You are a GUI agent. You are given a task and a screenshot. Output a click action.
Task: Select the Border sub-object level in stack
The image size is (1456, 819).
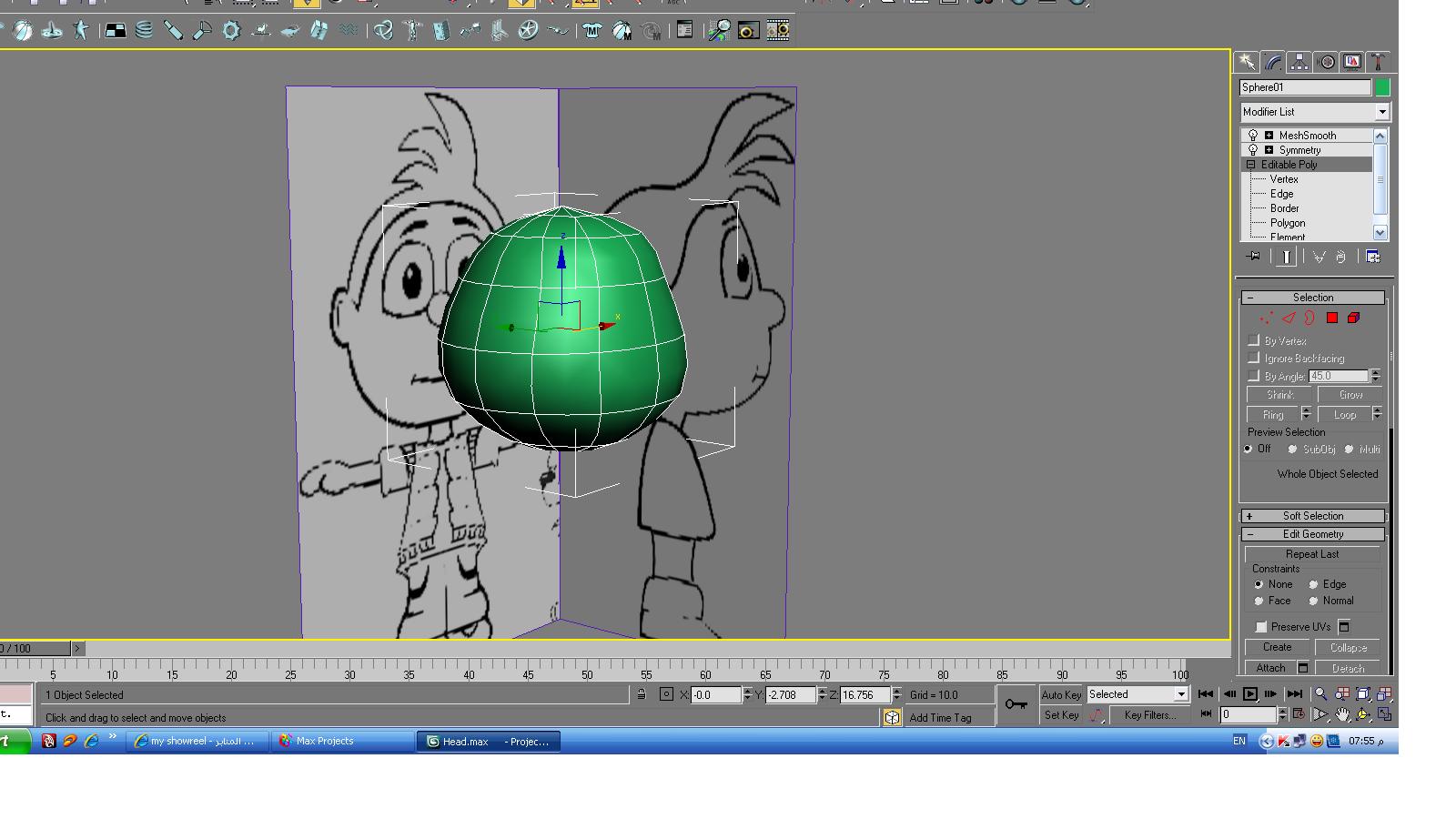tap(1284, 208)
